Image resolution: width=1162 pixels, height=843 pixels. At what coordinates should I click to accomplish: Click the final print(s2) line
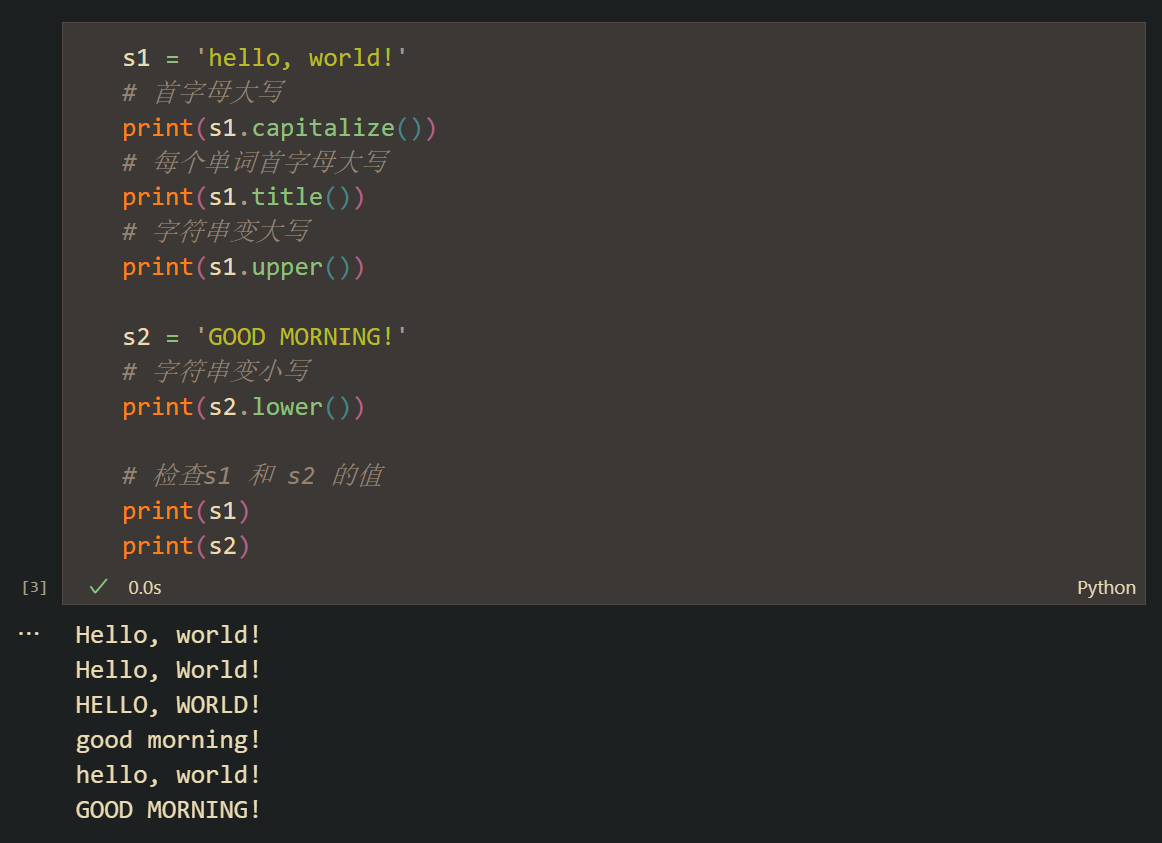click(x=186, y=546)
